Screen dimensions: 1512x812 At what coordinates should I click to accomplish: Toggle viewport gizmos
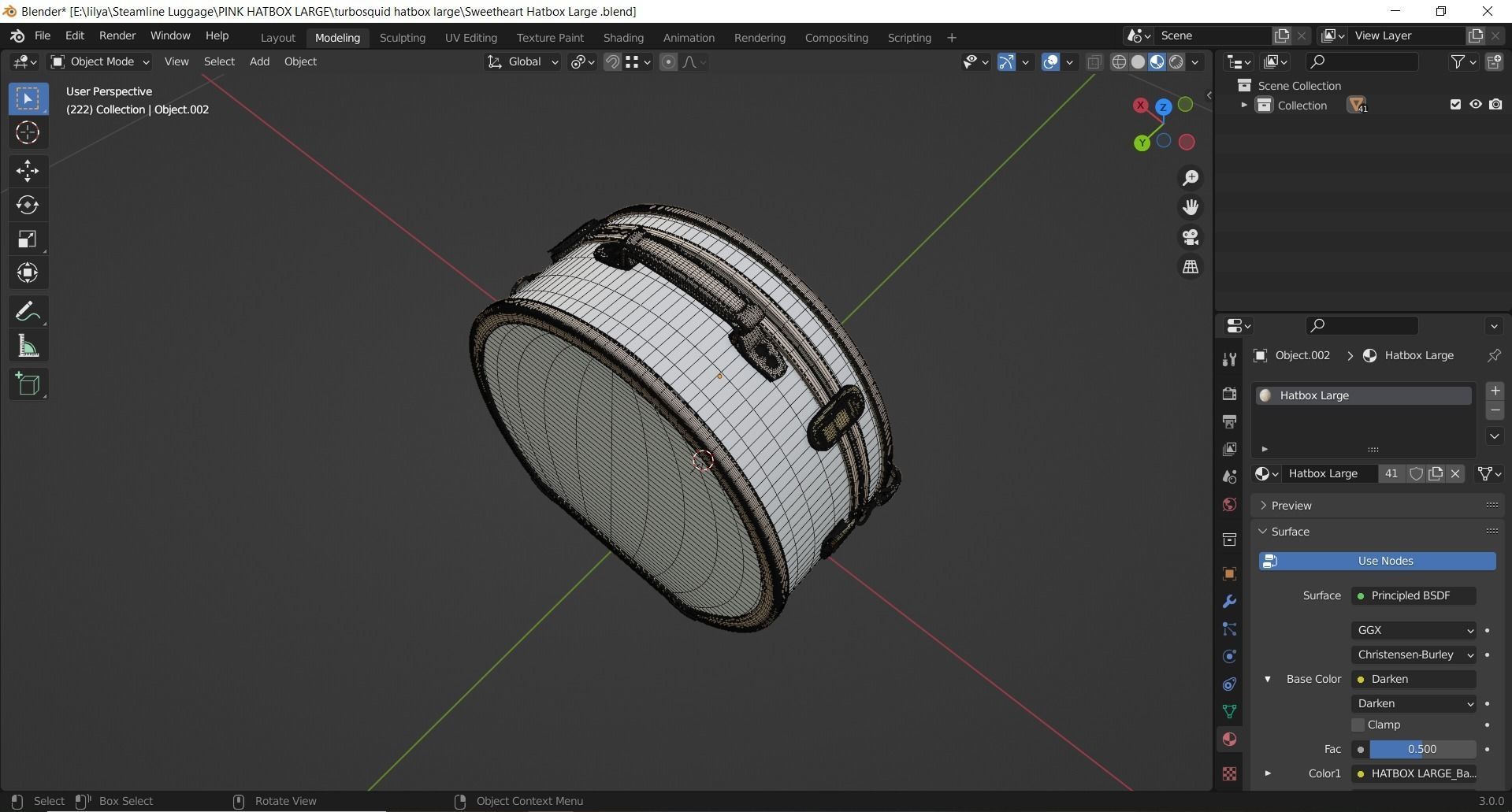click(1006, 62)
